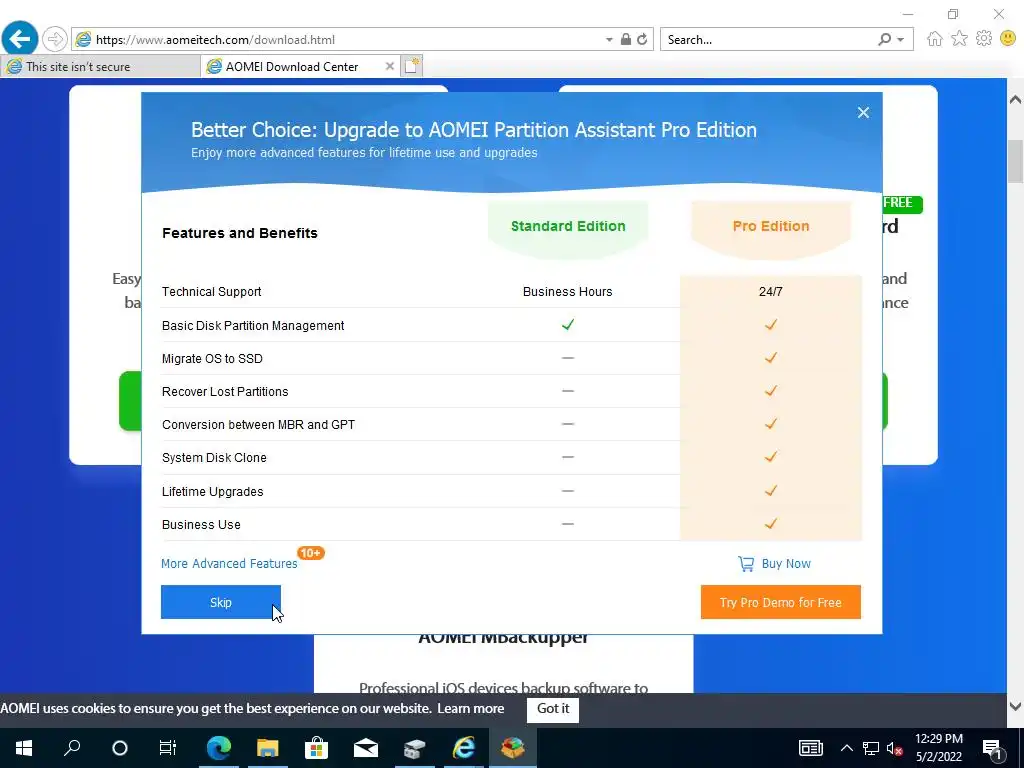The height and width of the screenshot is (768, 1024).
Task: Open More Advanced Features link
Action: [x=229, y=564]
